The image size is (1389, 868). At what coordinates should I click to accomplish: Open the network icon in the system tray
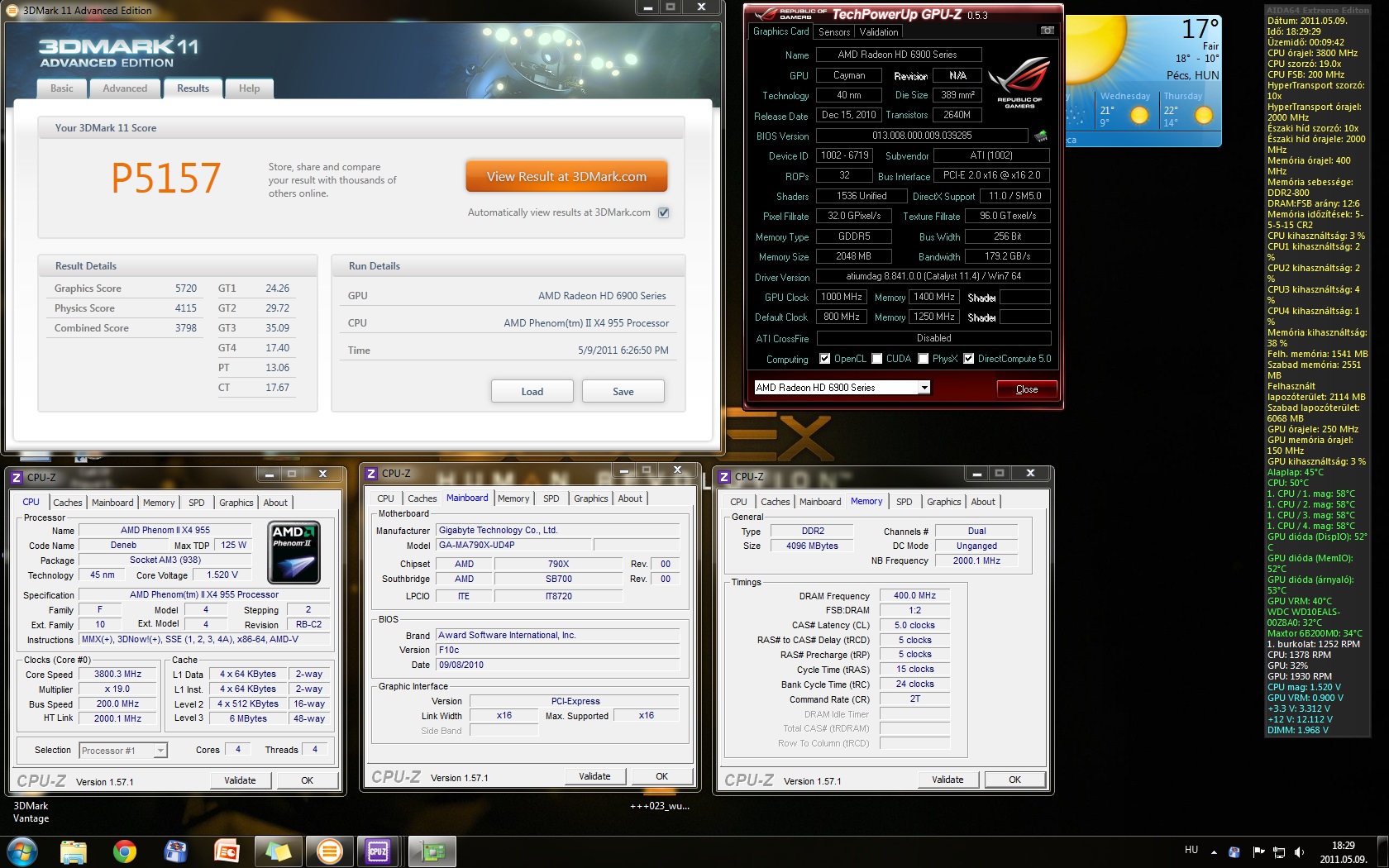click(x=1278, y=851)
